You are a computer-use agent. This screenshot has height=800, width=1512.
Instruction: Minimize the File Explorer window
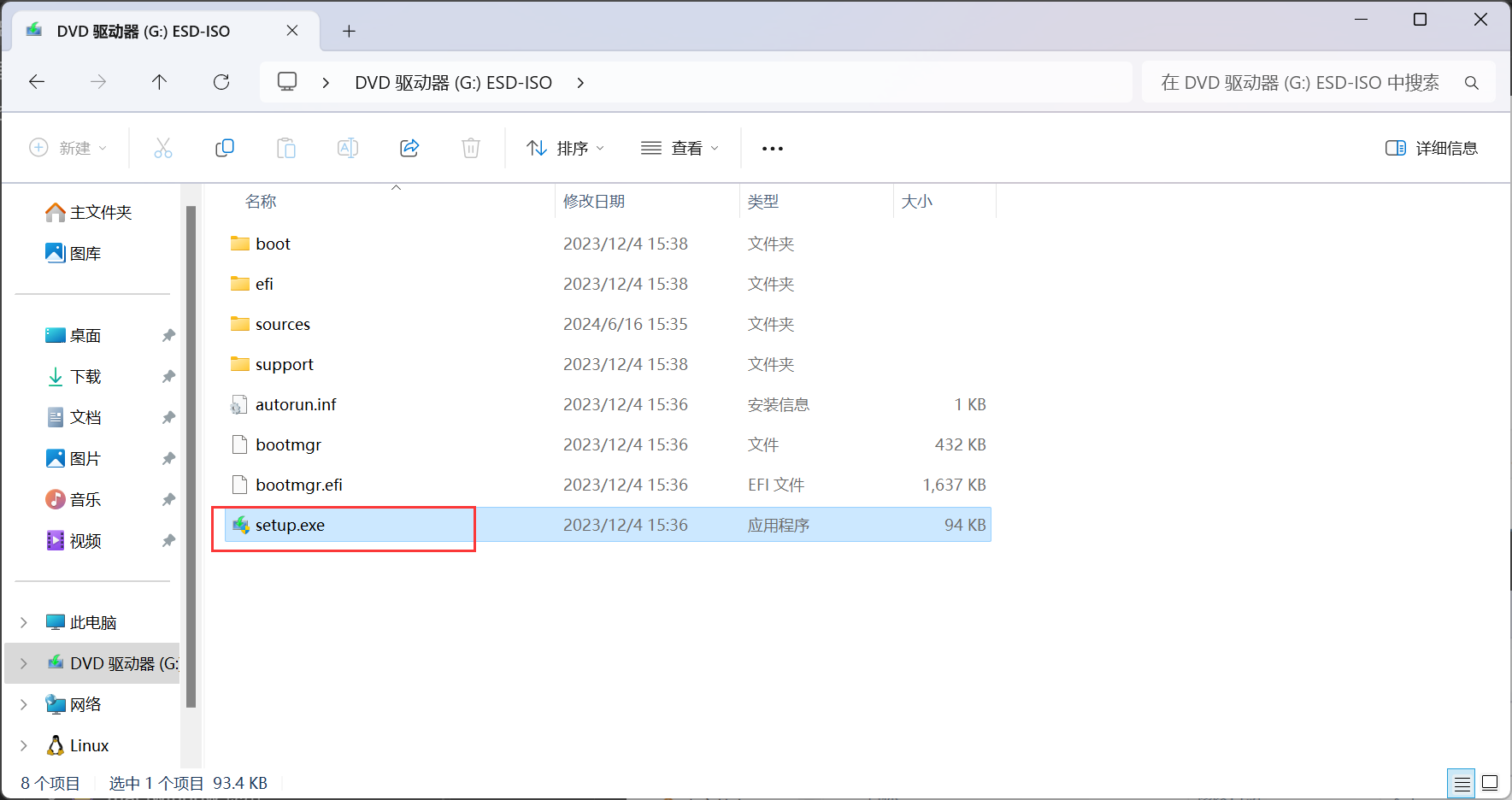[1362, 19]
